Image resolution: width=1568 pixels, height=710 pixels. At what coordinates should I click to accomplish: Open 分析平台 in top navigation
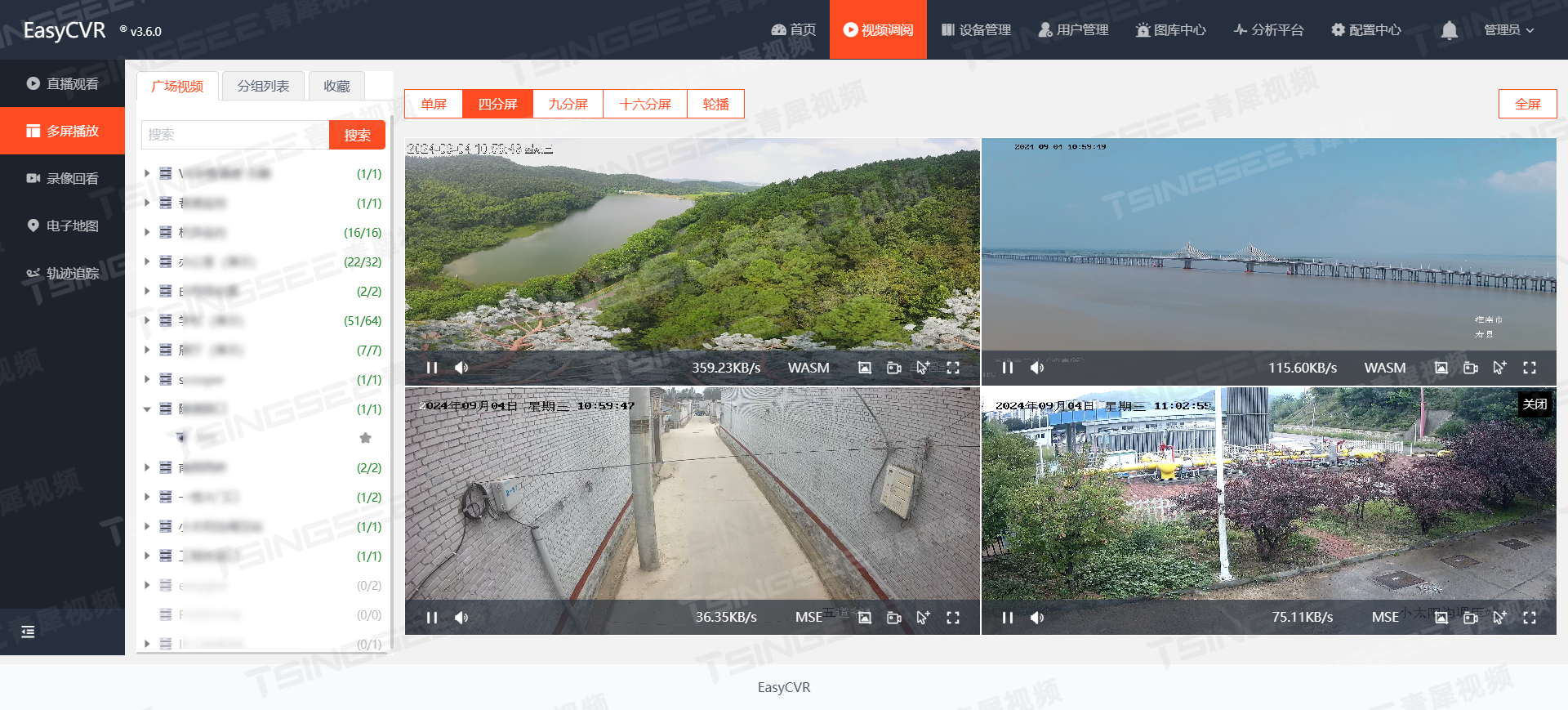pos(1268,29)
